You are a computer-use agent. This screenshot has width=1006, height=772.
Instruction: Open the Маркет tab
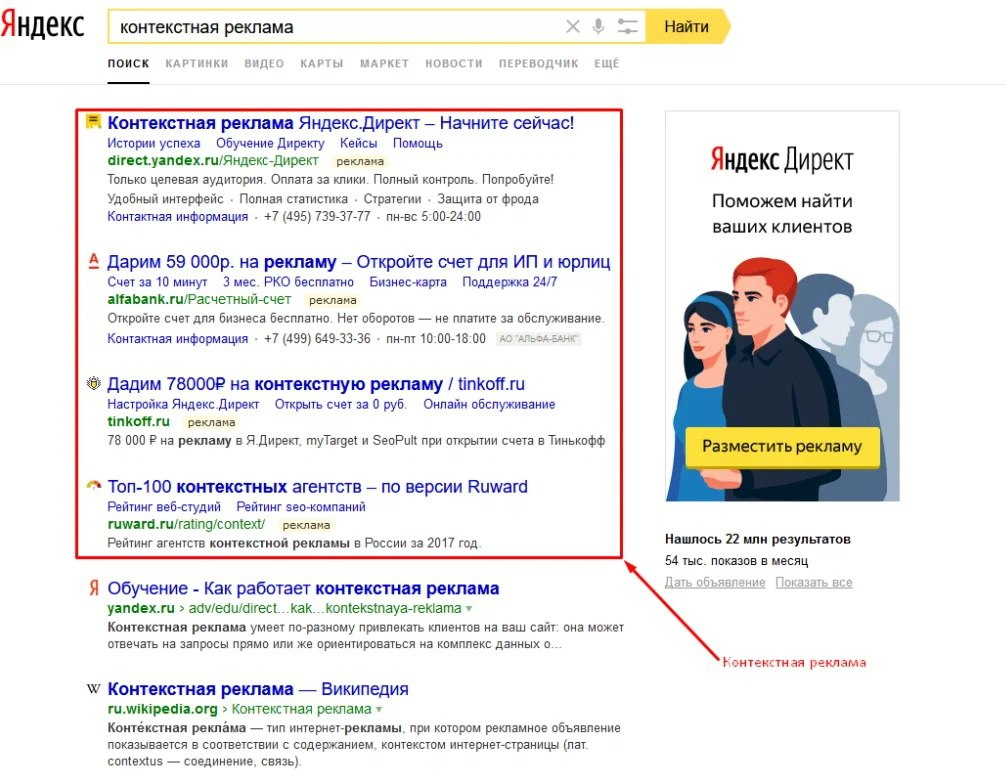click(x=384, y=64)
